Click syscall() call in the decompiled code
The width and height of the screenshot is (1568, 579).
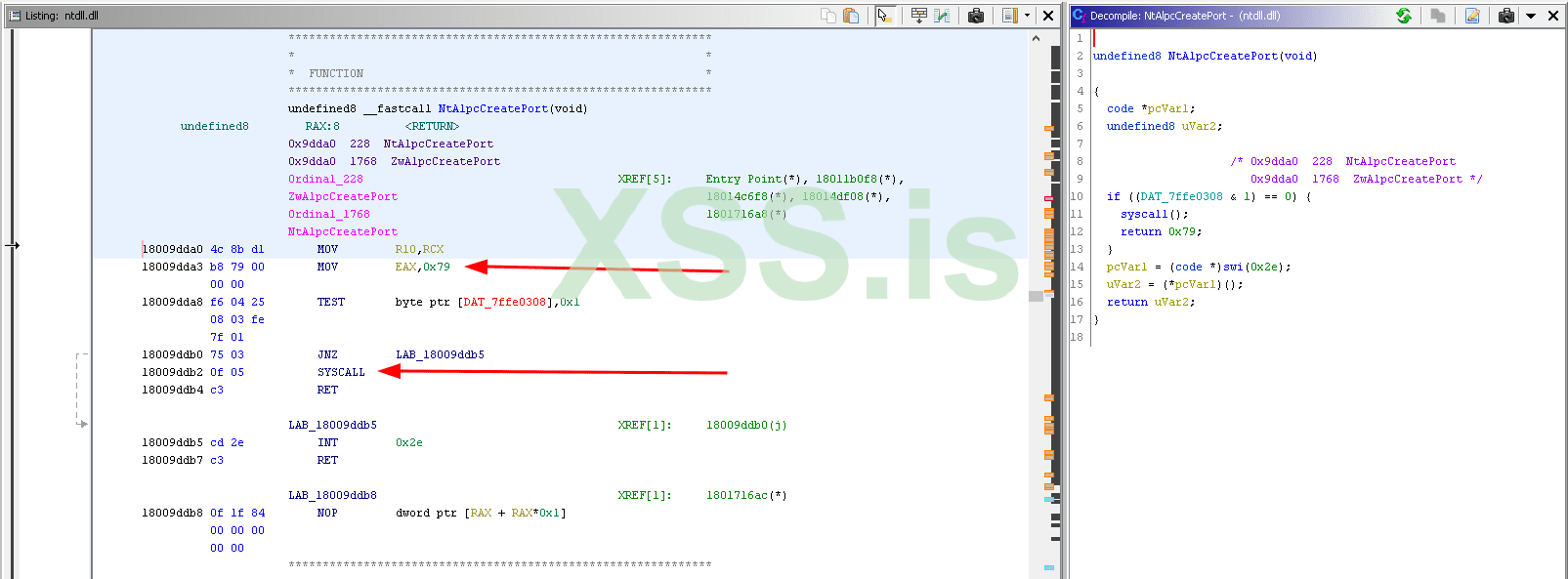(1154, 214)
